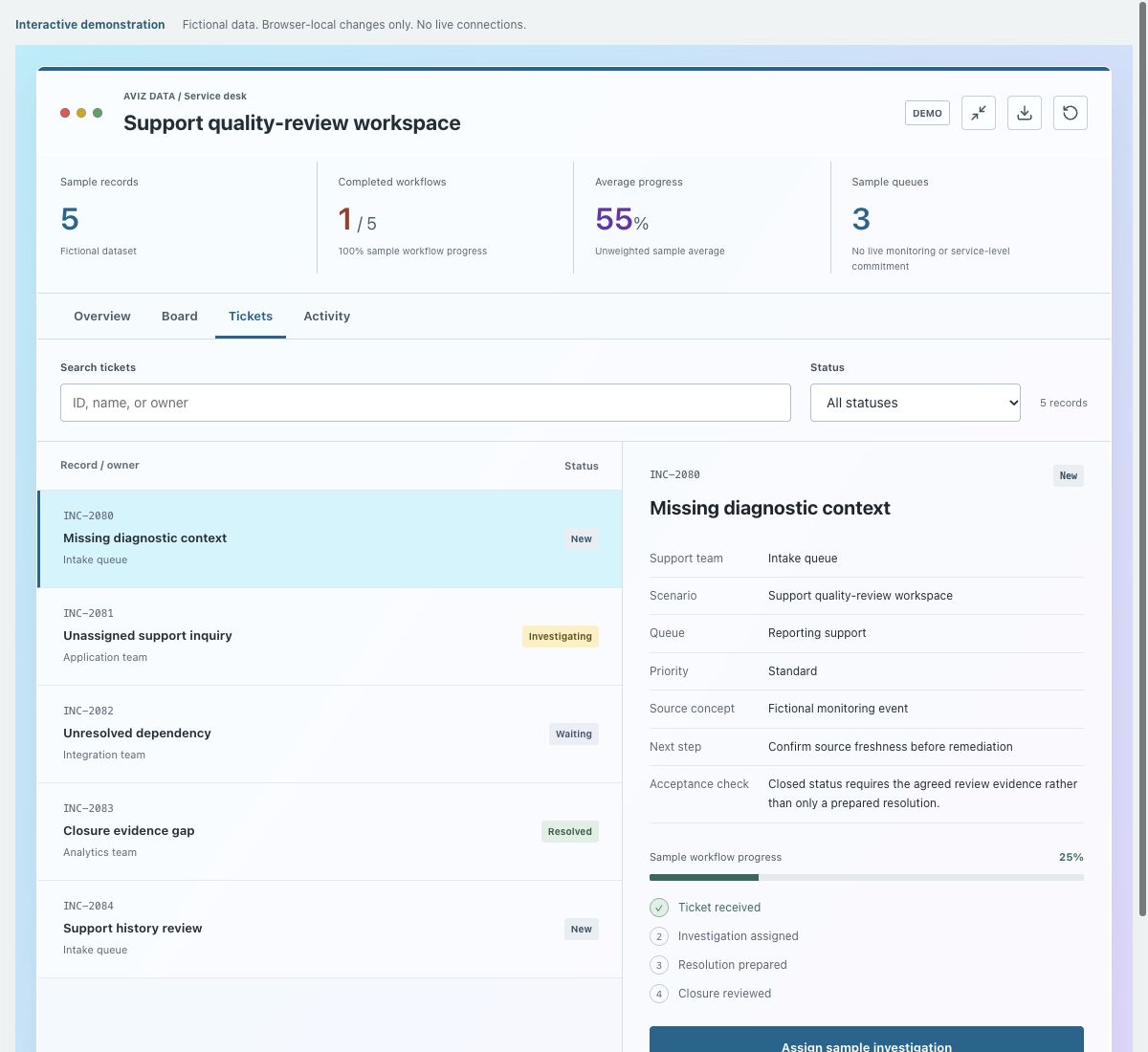Click the Status column header
This screenshot has width=1148, height=1052.
point(582,466)
